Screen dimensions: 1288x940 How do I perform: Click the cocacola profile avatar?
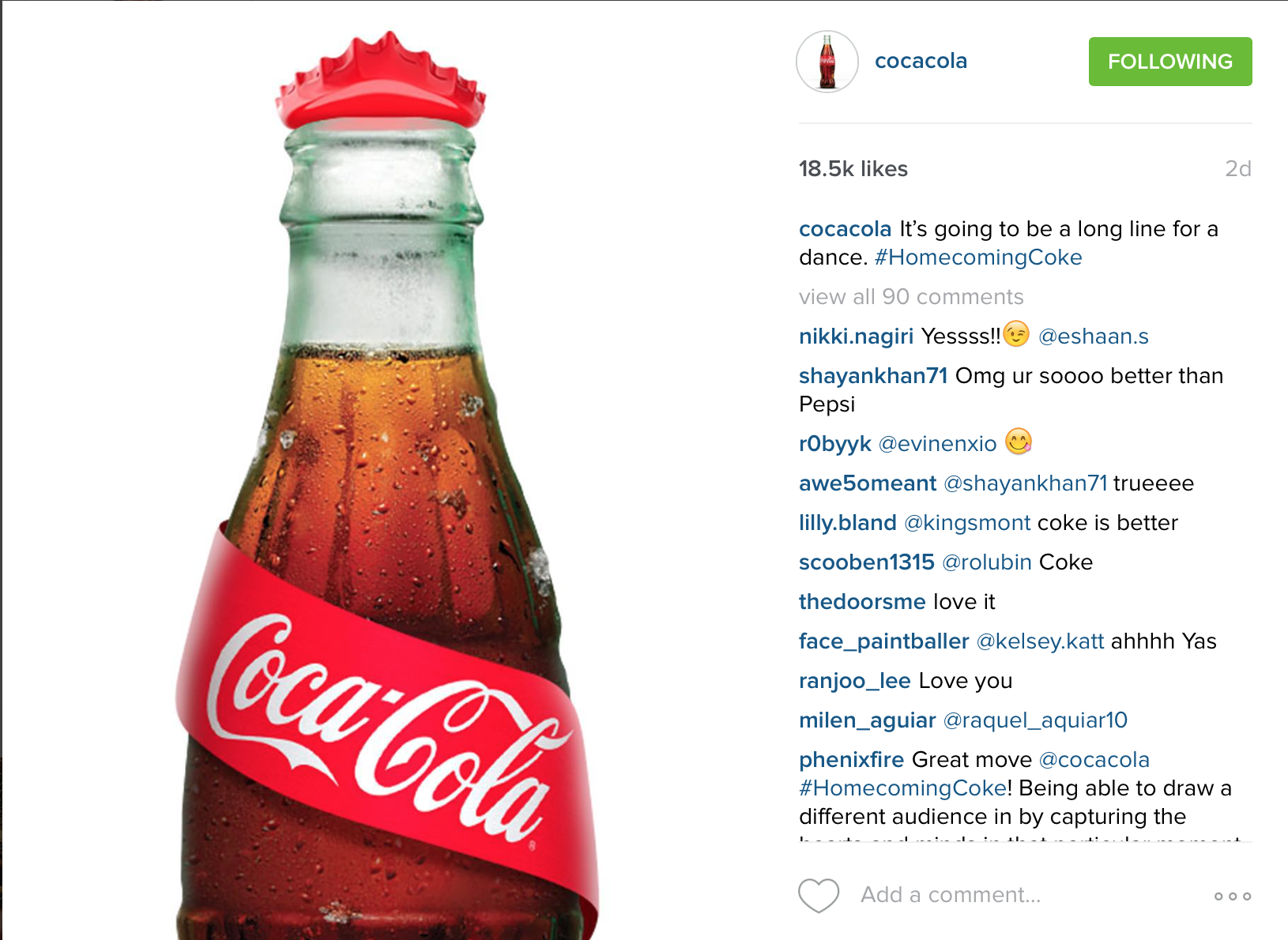tap(827, 62)
